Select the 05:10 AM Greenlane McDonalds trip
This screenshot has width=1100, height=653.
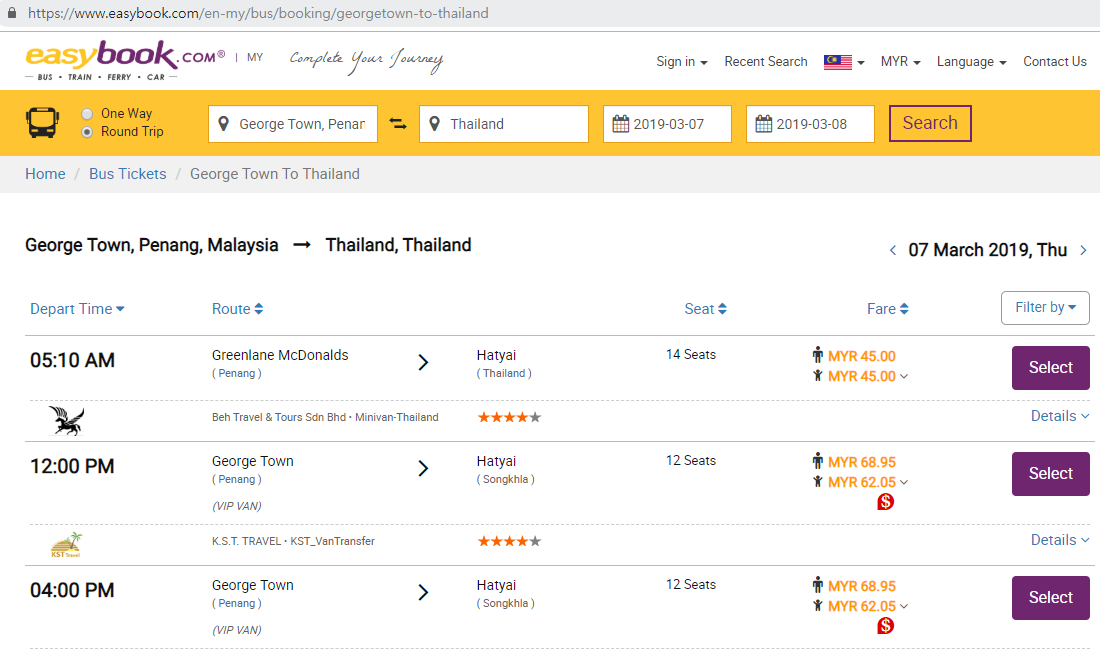(1050, 368)
